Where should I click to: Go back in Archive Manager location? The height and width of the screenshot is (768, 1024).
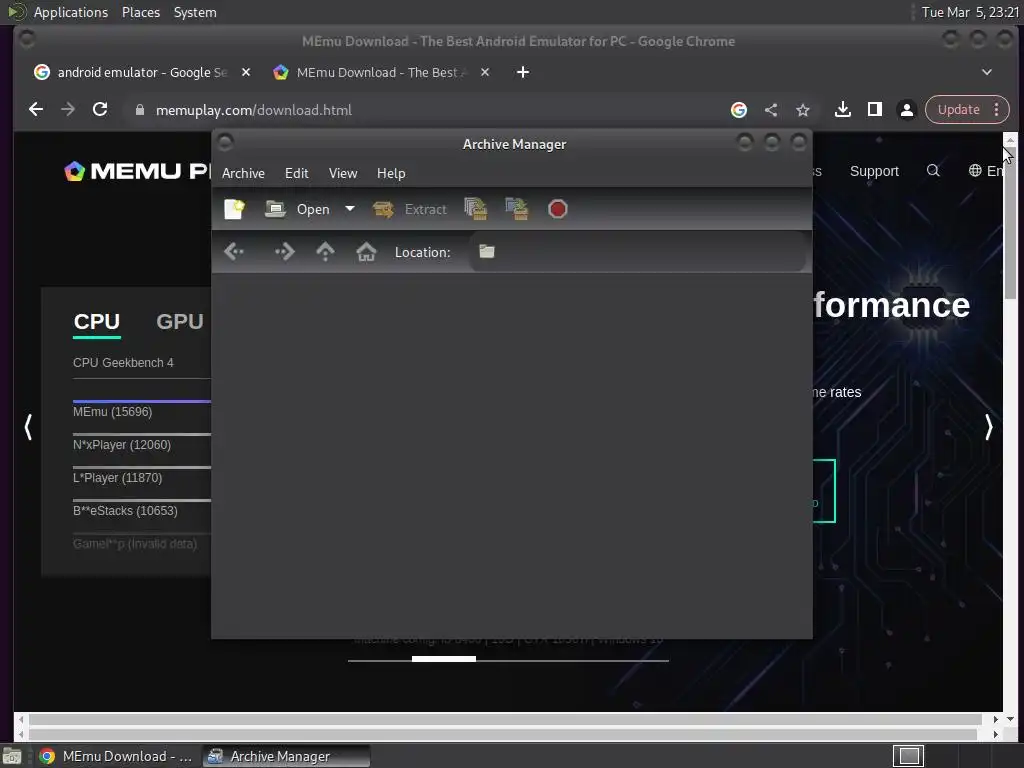click(x=234, y=251)
